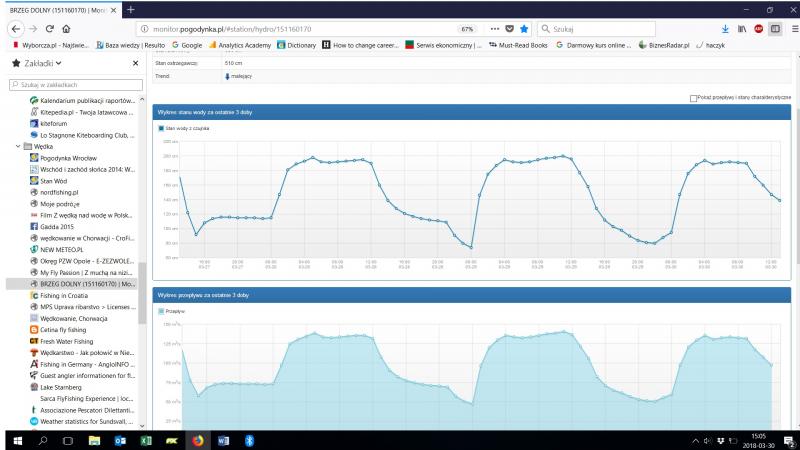Screen dimensions: 800x450
Task: Open Outlook from the taskbar
Action: (120, 440)
